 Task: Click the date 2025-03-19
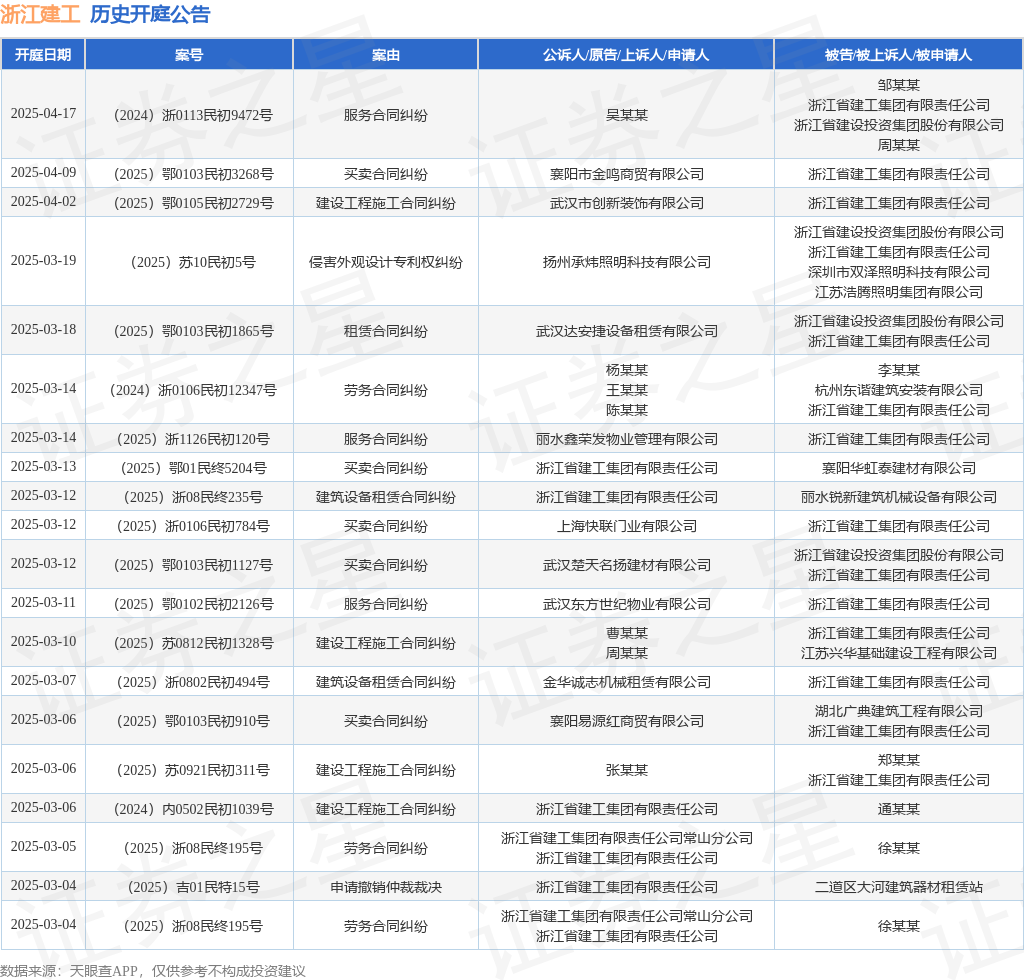coord(43,261)
